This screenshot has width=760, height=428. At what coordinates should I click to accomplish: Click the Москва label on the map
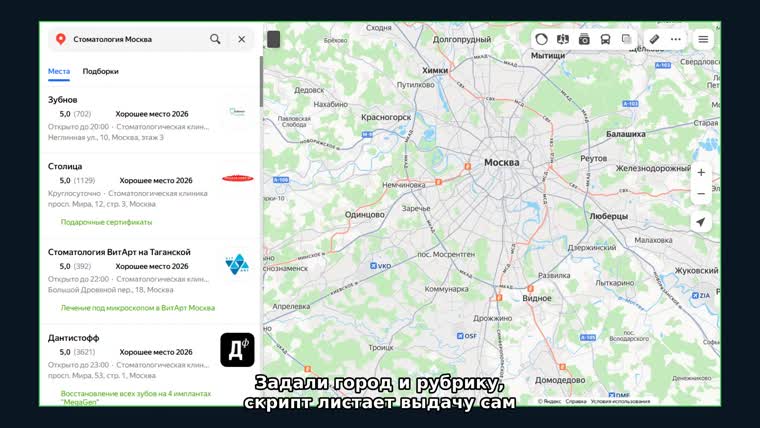(502, 162)
